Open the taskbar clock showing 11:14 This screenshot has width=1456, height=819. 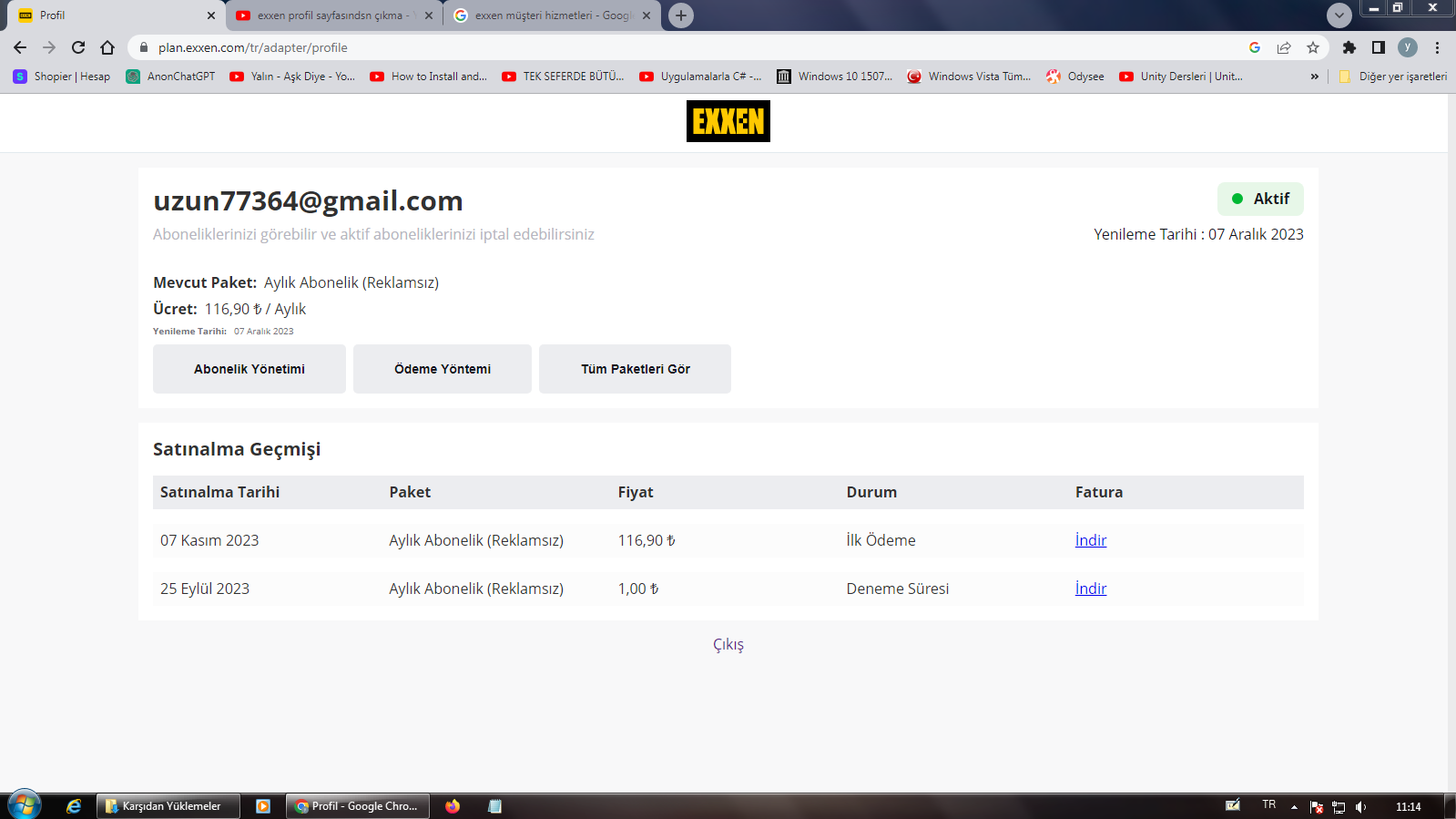(1408, 806)
